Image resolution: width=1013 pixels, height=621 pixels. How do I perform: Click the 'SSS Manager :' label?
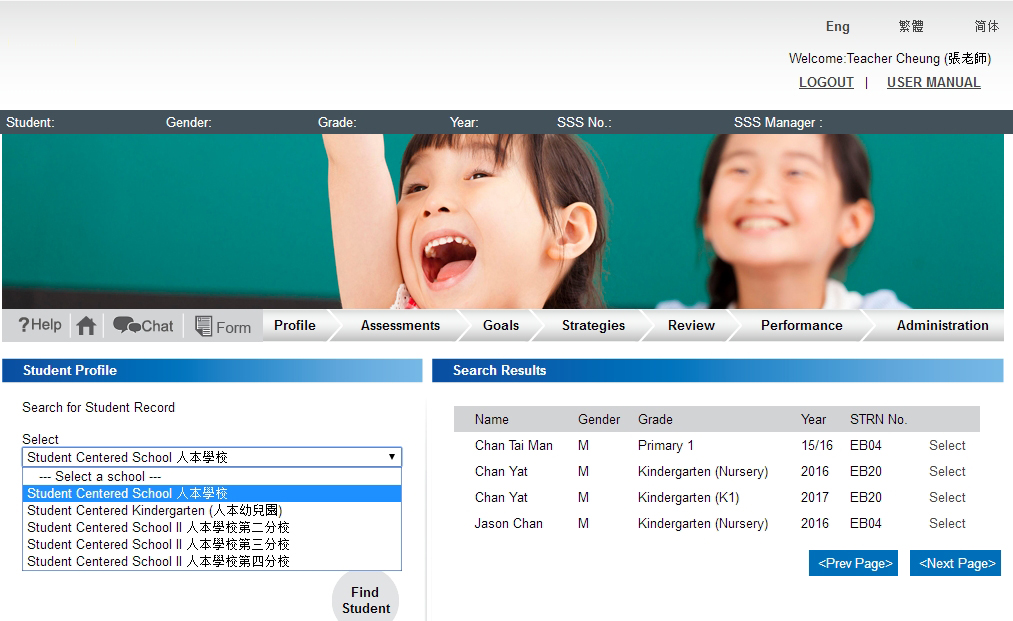click(x=778, y=122)
